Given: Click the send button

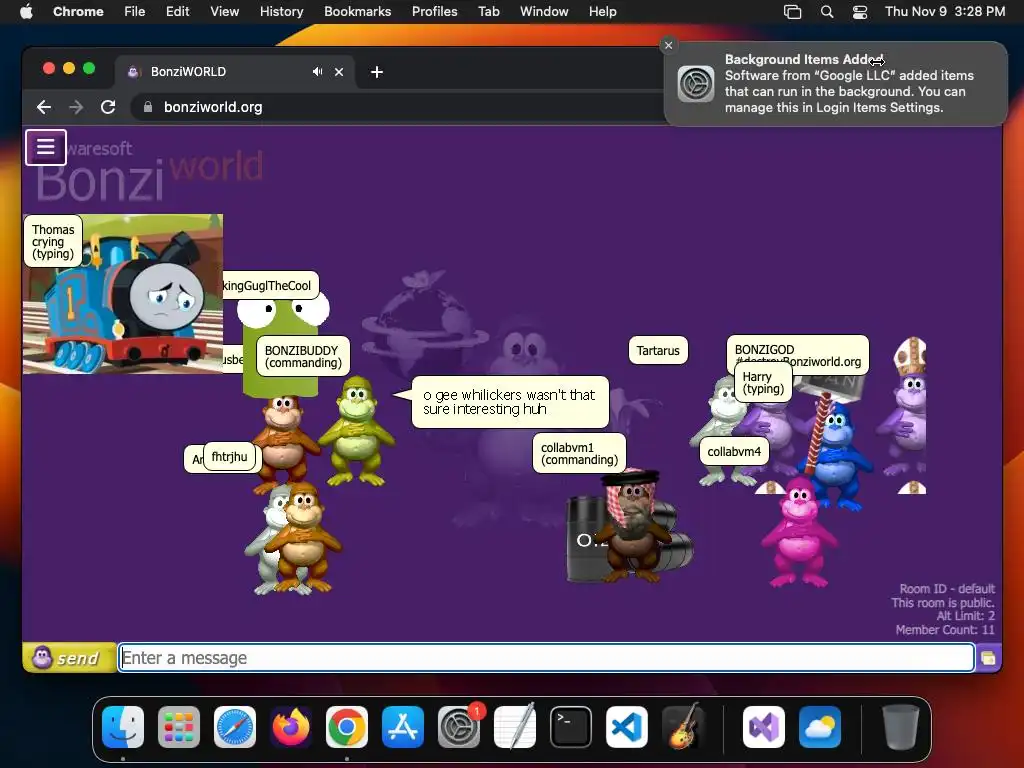Looking at the screenshot, I should tap(70, 658).
